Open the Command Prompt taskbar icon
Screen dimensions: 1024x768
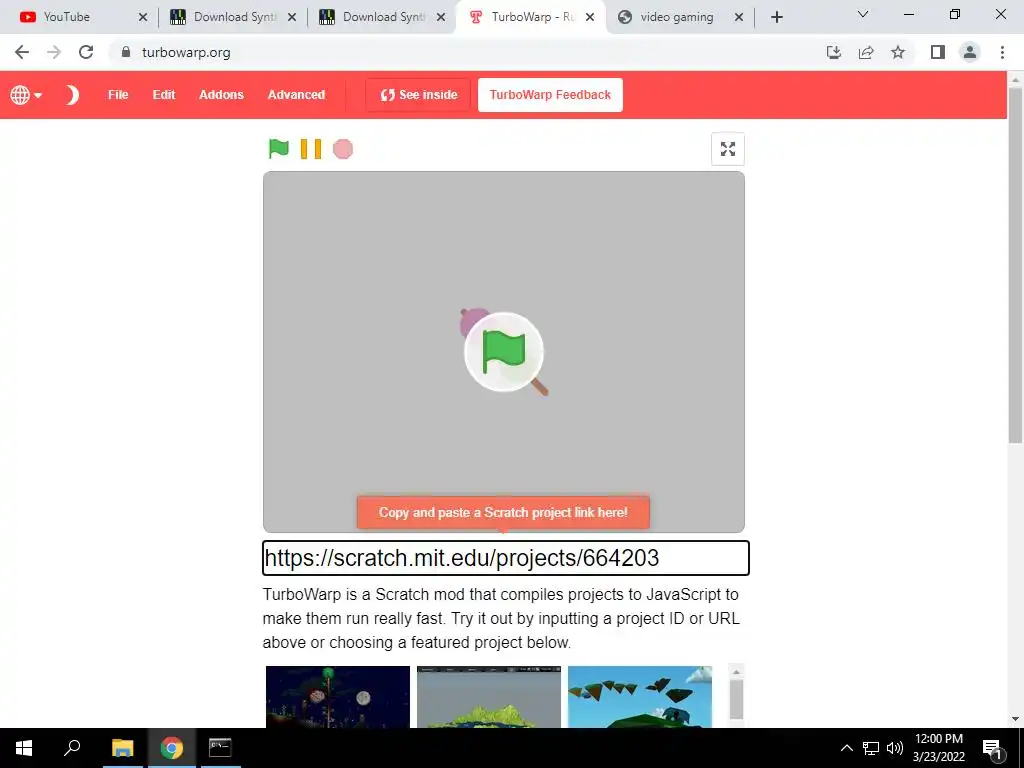[x=220, y=748]
